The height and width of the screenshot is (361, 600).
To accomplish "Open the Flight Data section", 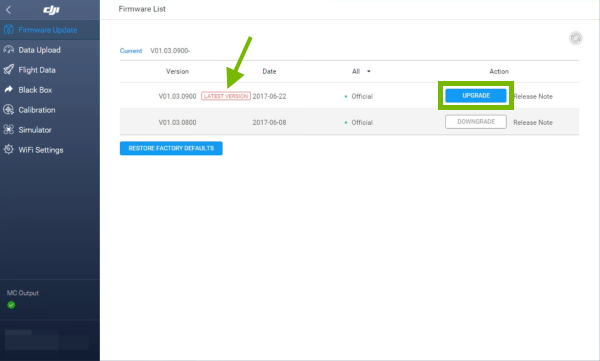I will click(x=50, y=70).
